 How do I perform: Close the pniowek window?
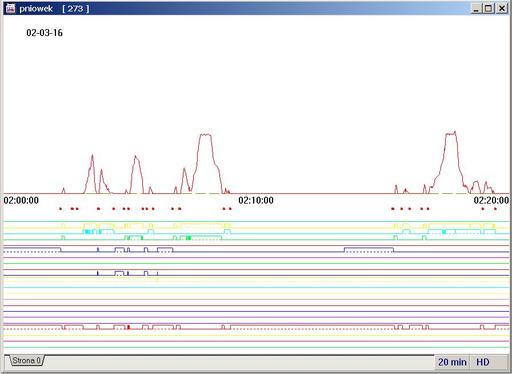(x=502, y=8)
